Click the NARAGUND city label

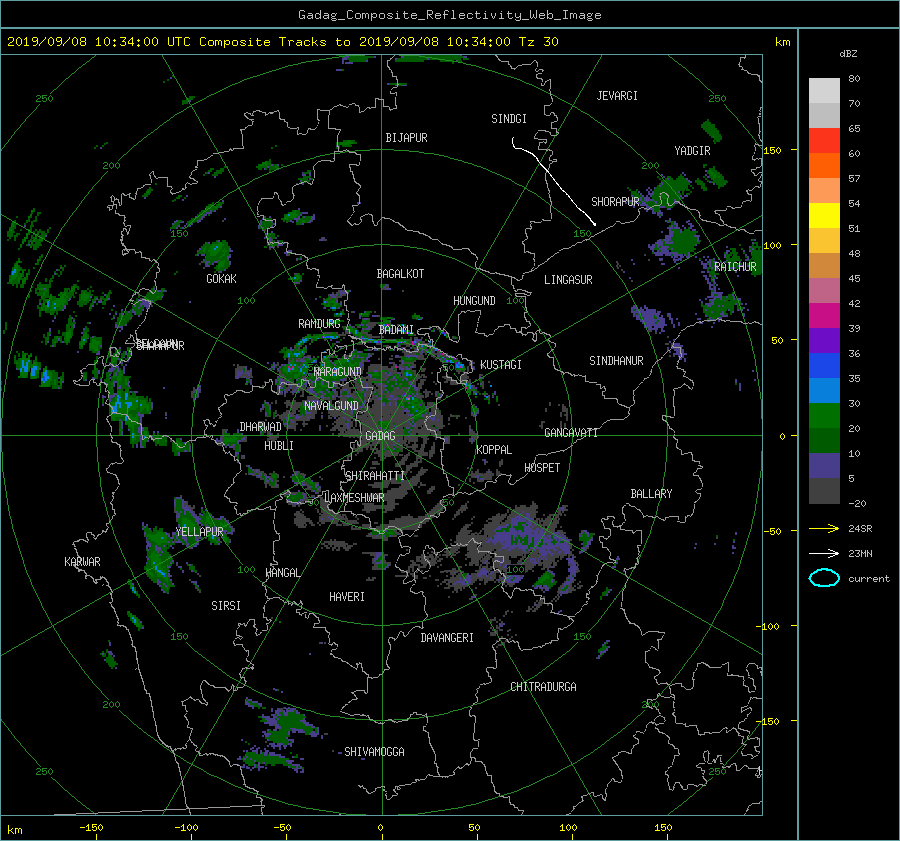(338, 372)
